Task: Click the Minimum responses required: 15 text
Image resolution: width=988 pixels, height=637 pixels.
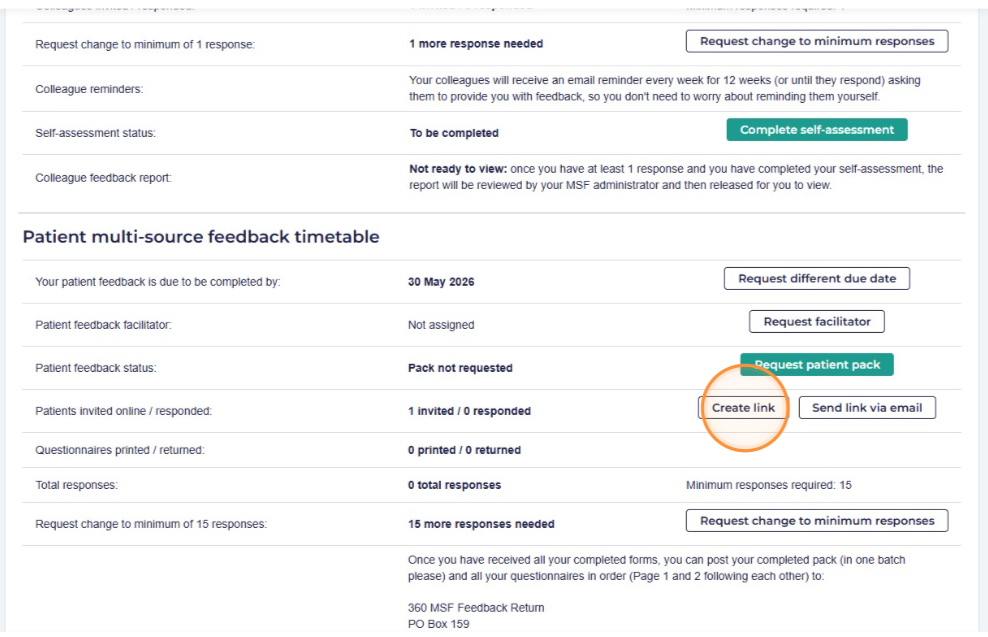Action: point(768,485)
